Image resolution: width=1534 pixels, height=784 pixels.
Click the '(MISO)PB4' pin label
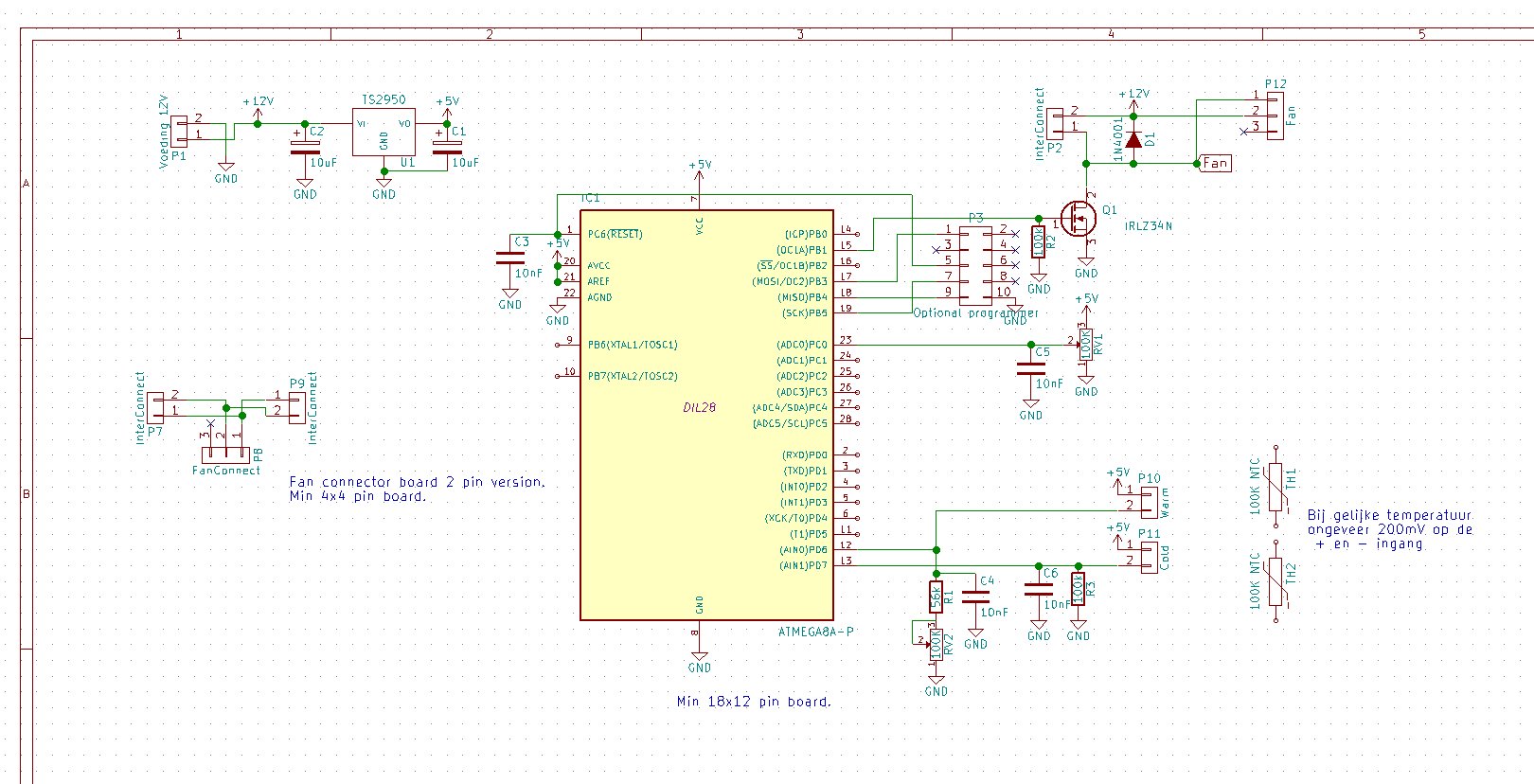(802, 297)
